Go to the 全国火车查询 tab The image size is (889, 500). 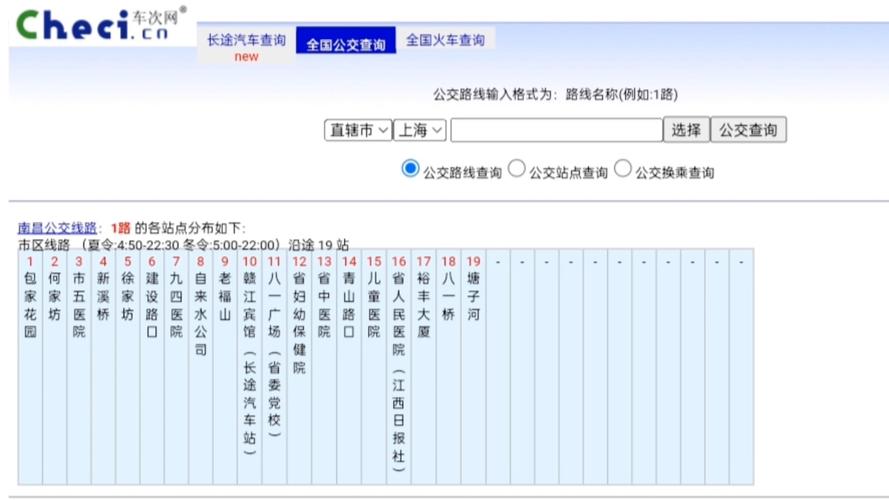click(445, 41)
